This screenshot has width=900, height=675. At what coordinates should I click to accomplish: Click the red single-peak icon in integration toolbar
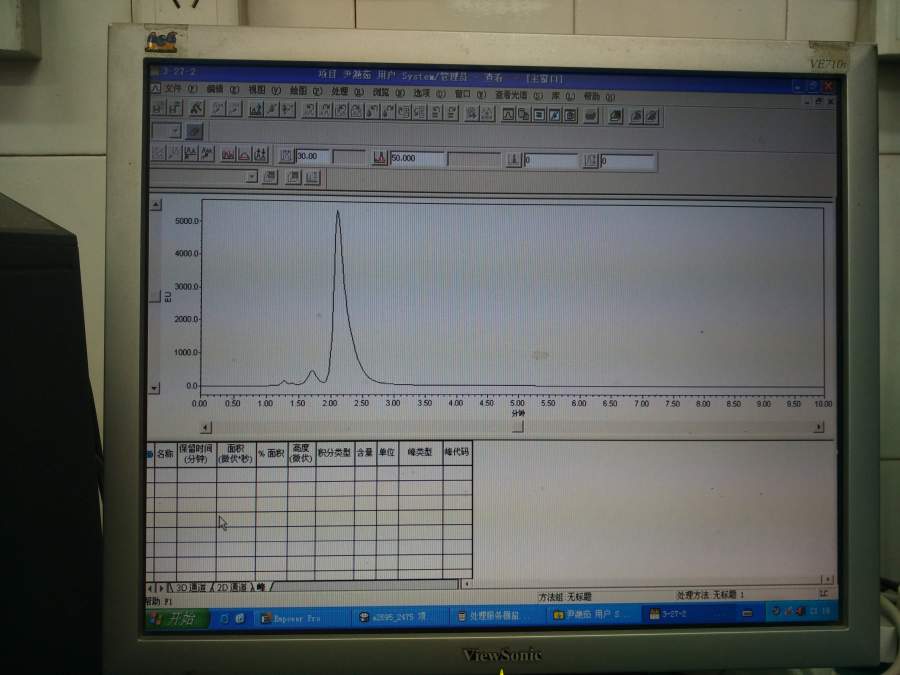pos(245,154)
